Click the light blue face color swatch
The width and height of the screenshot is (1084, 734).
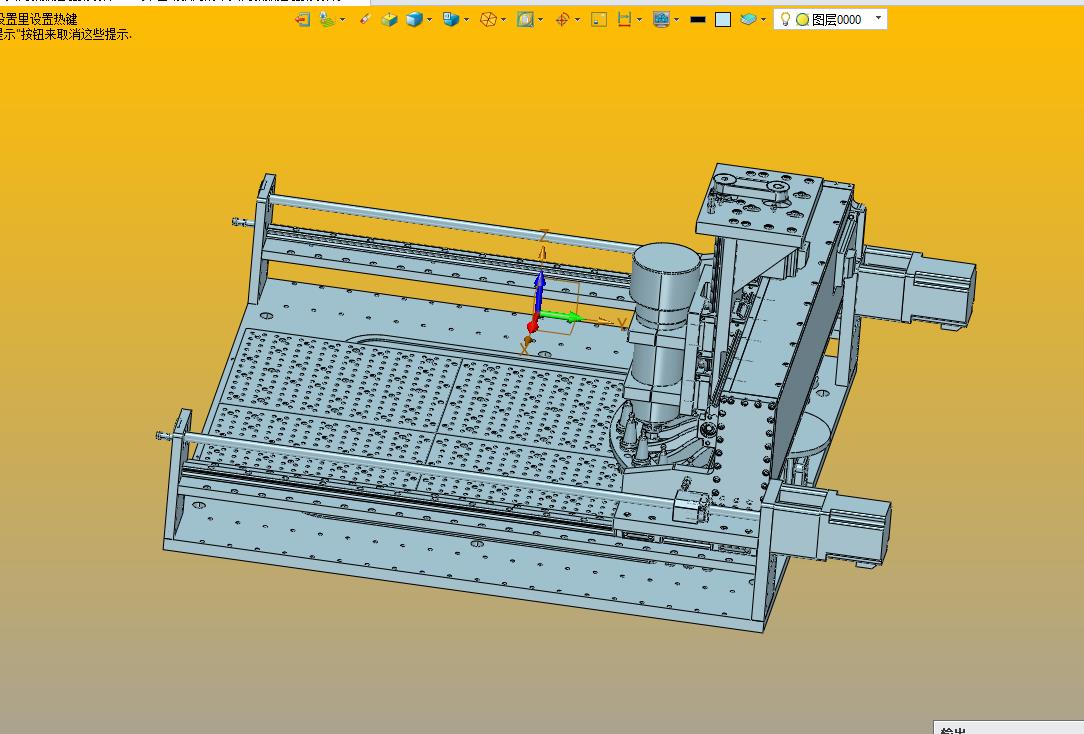723,20
